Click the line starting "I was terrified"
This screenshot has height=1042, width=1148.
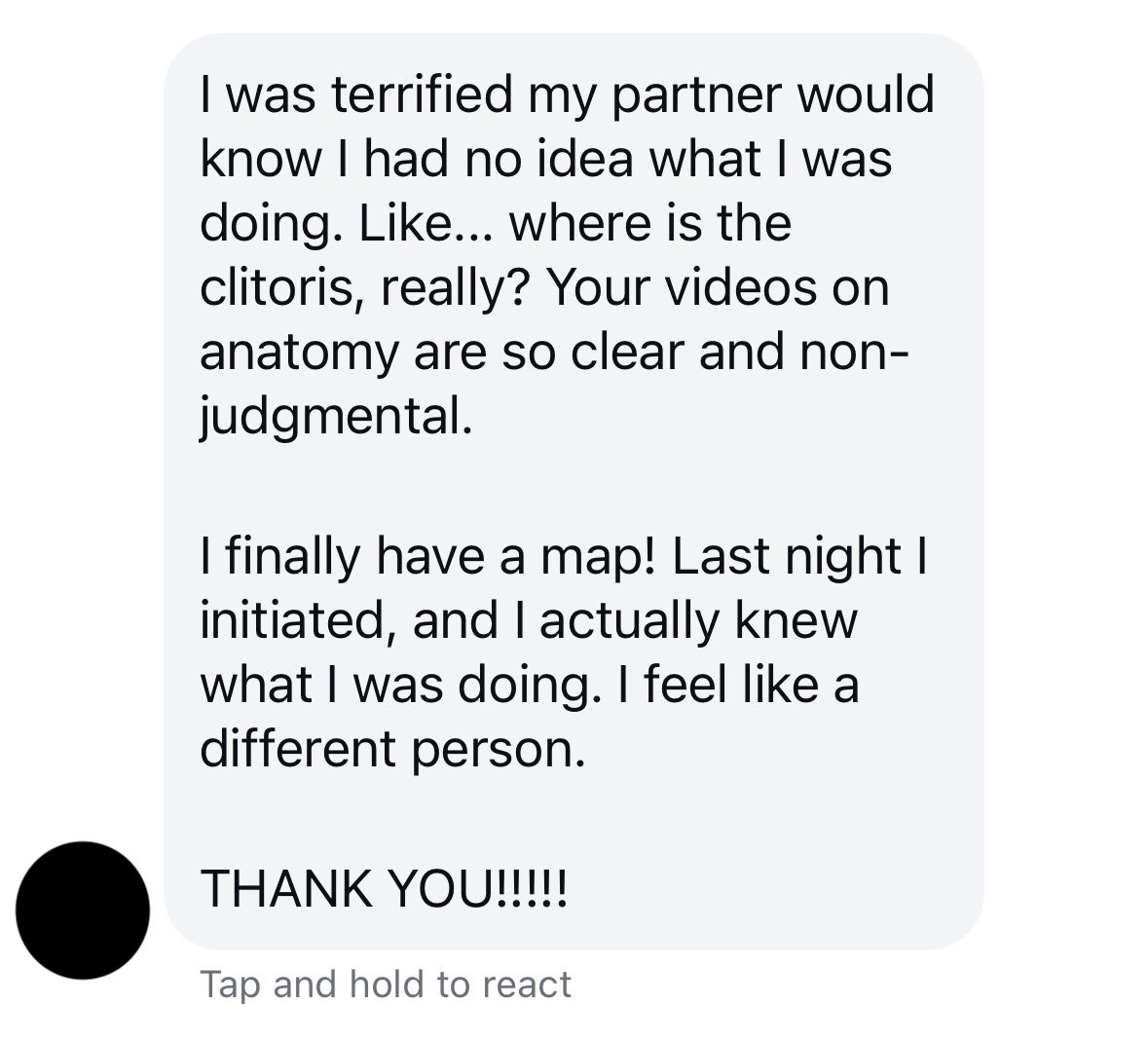[x=567, y=94]
